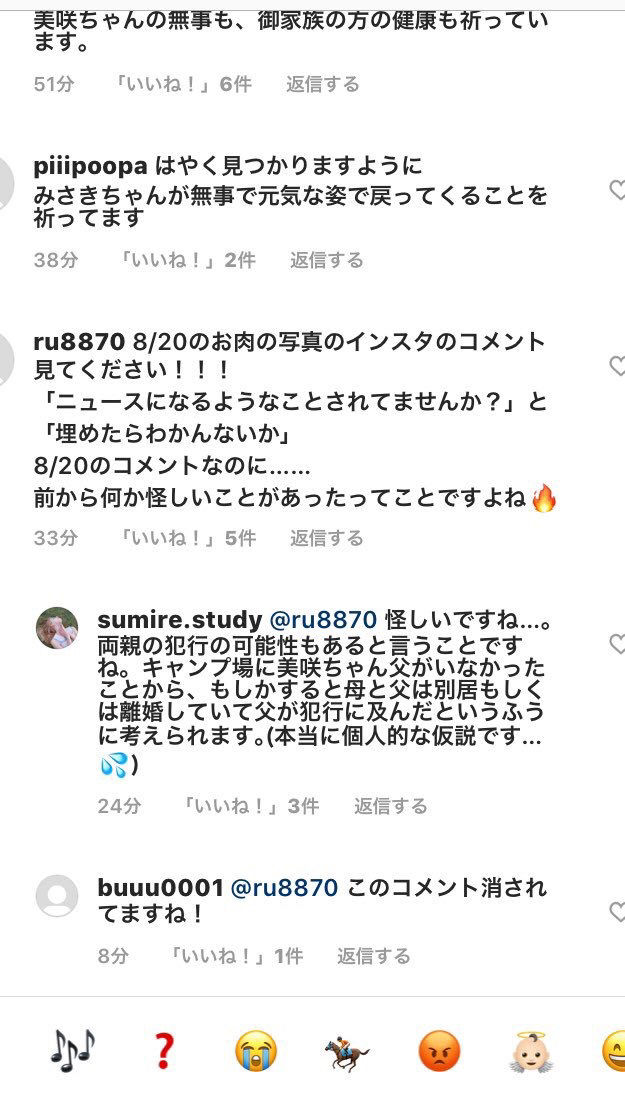Open sumire.study profile picture
This screenshot has height=1112, width=625.
57,628
